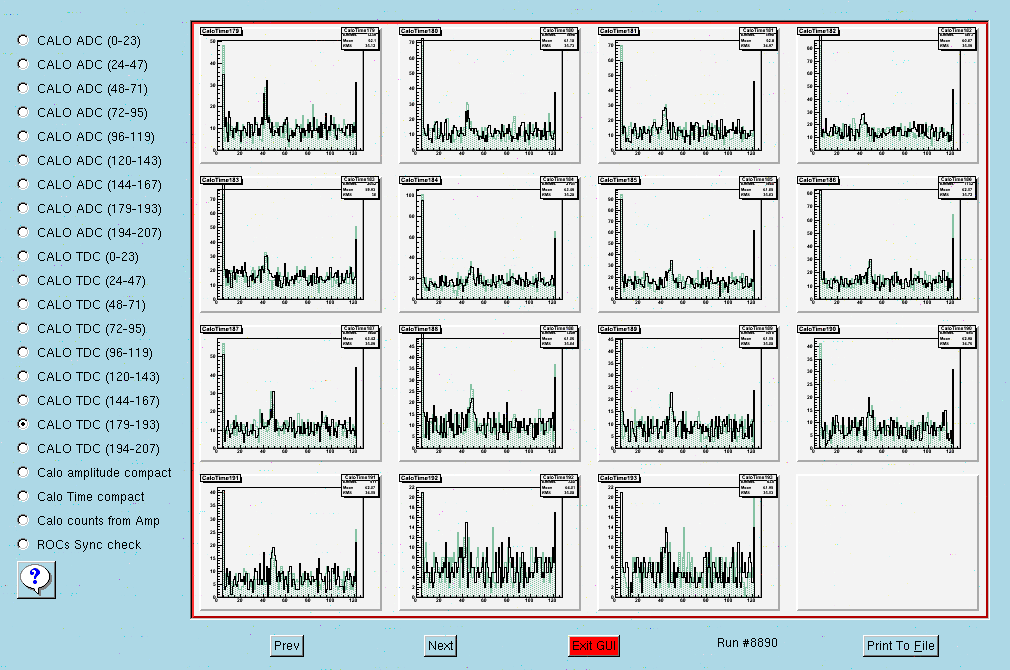The width and height of the screenshot is (1010, 670).
Task: Choose CALO TDC (144-167) radio option
Action: (23, 400)
